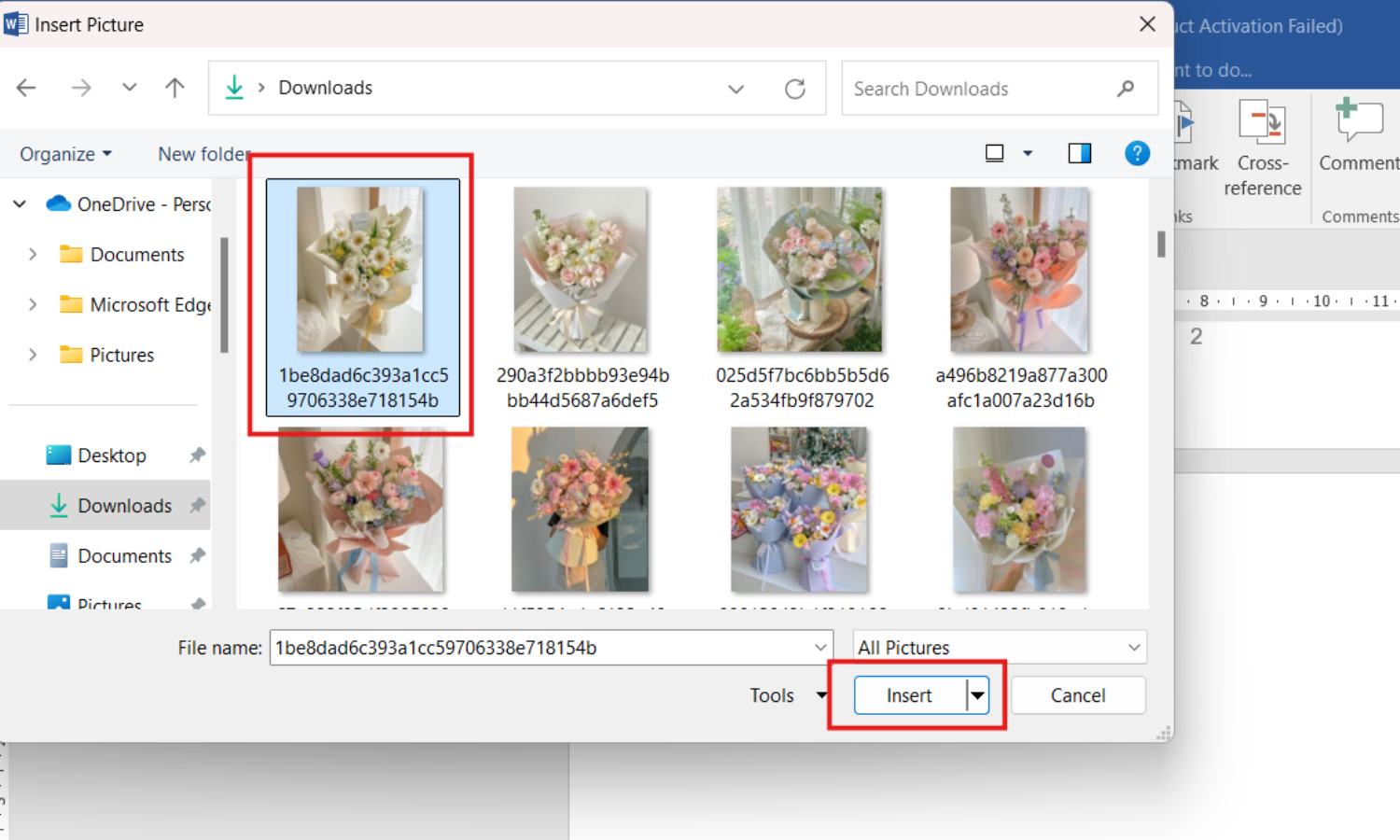Select the yellow-ribbon bouquet thumbnail below 290a3f2b
Viewport: 1400px width, 840px height.
click(581, 510)
